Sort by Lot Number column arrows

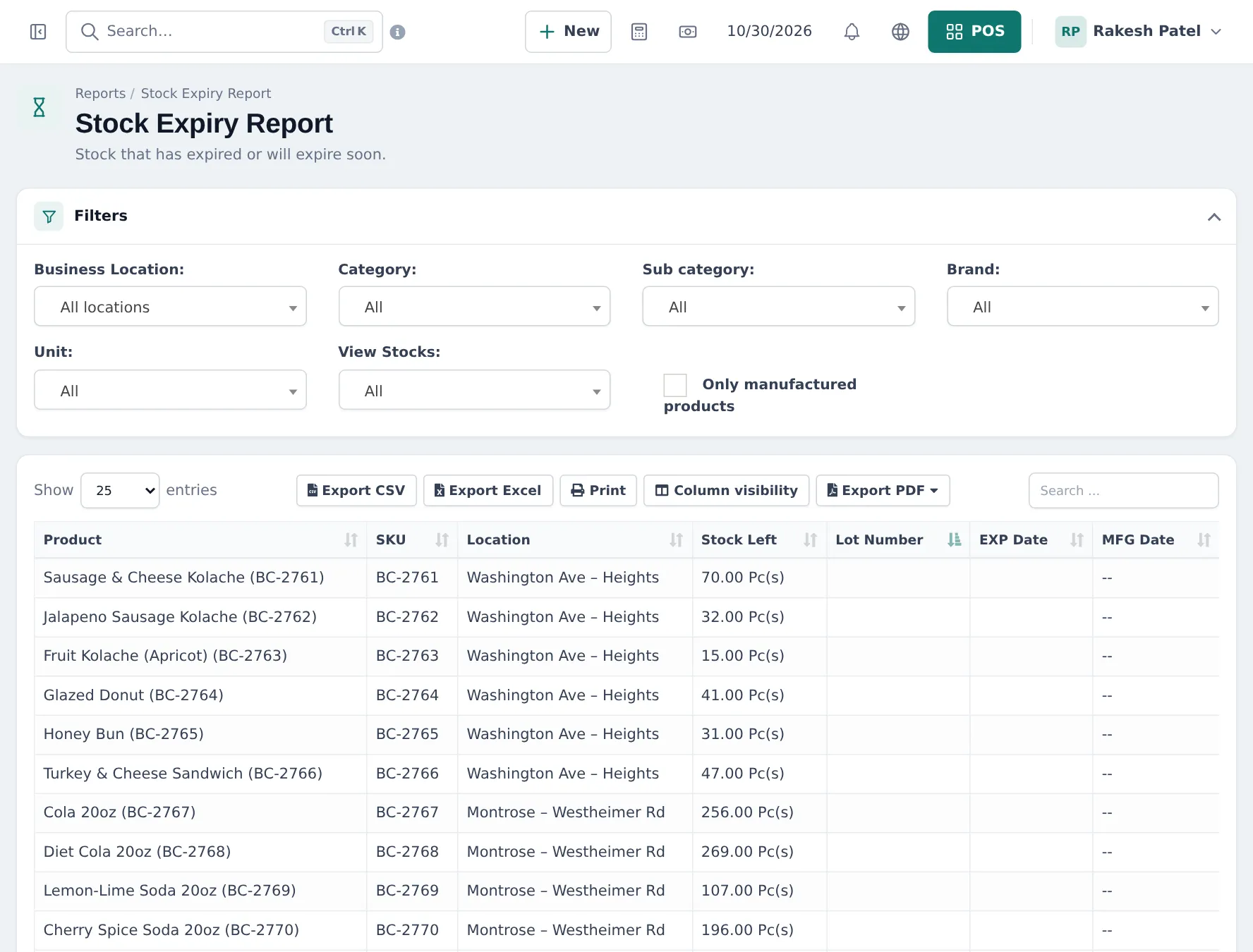[x=954, y=540]
